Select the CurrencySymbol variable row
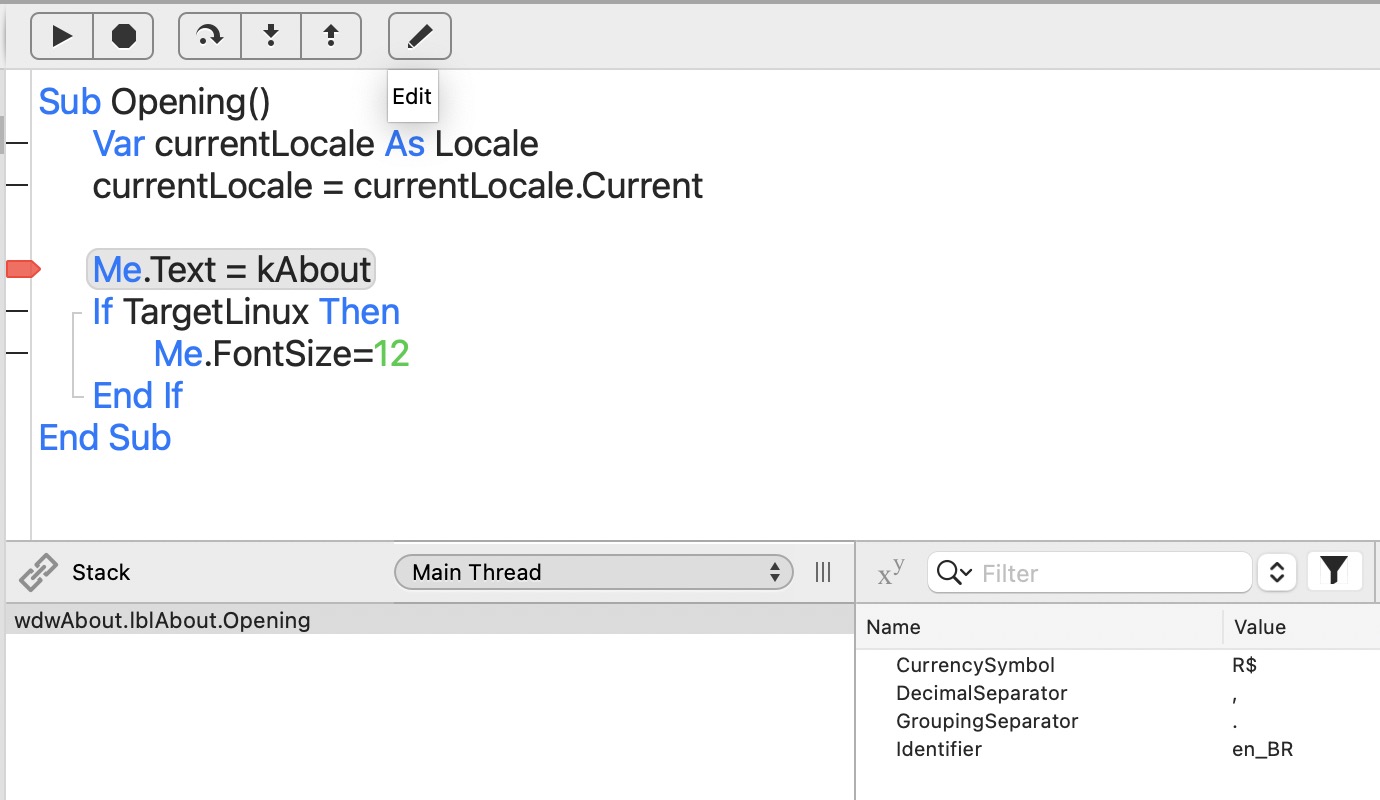Image resolution: width=1380 pixels, height=800 pixels. pos(1118,665)
